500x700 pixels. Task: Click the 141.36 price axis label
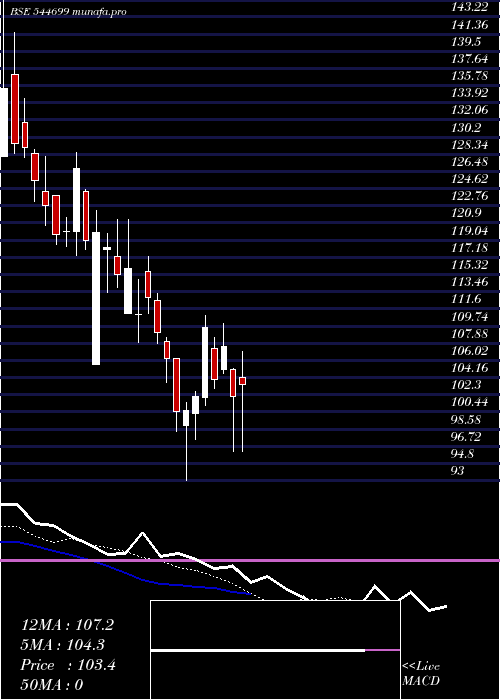tap(469, 25)
